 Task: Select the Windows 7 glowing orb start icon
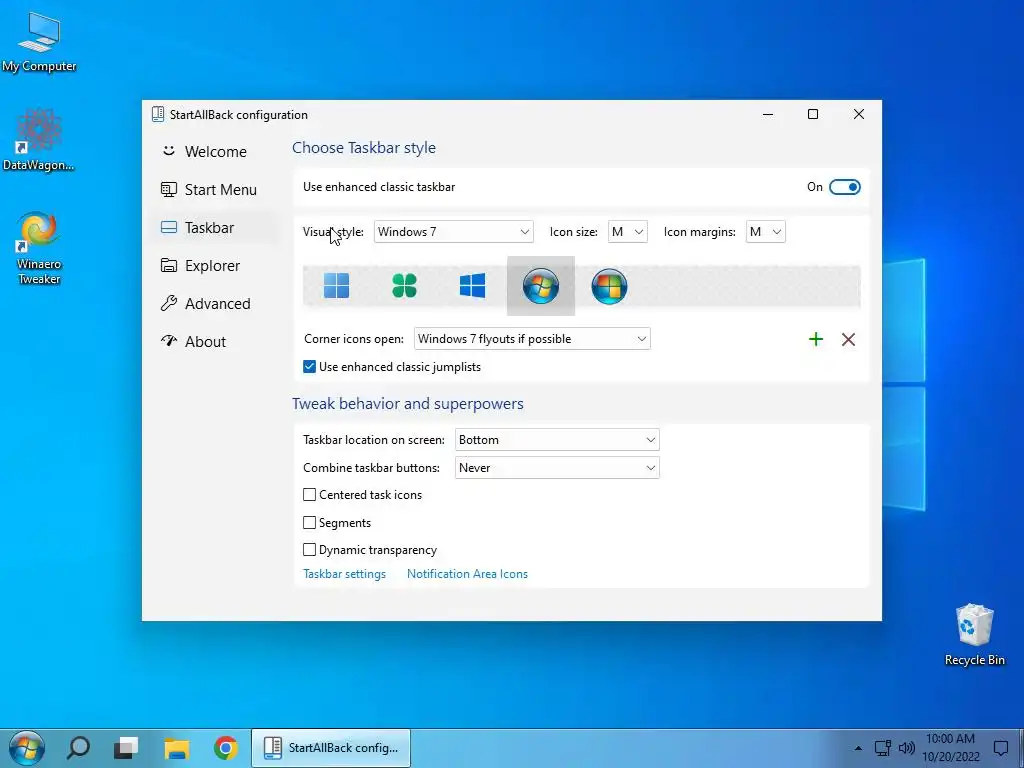[541, 285]
